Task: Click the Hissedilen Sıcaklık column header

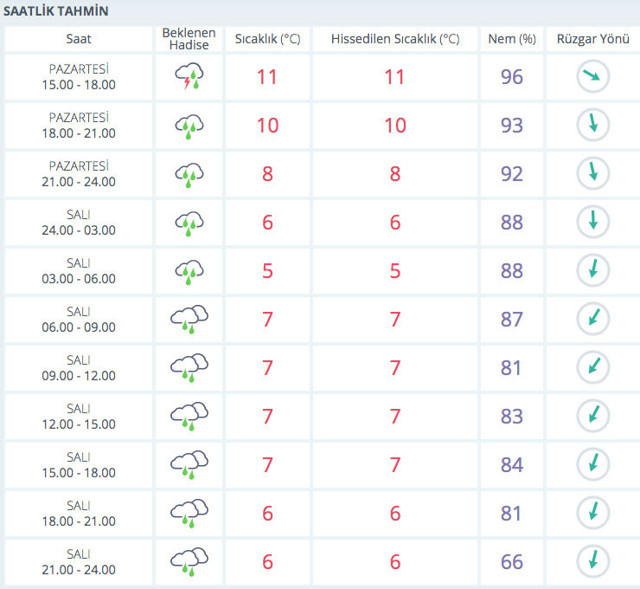Action: click(395, 39)
